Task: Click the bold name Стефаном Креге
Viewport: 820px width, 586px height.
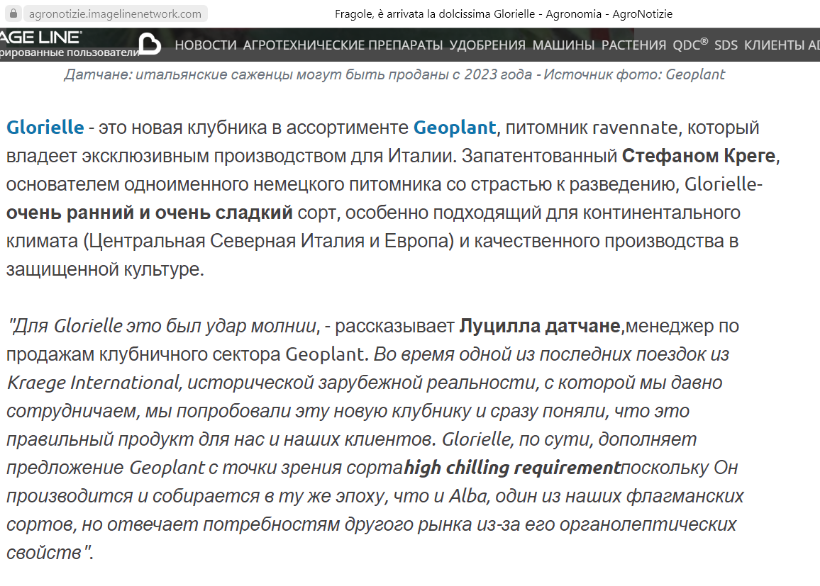Action: click(x=699, y=157)
